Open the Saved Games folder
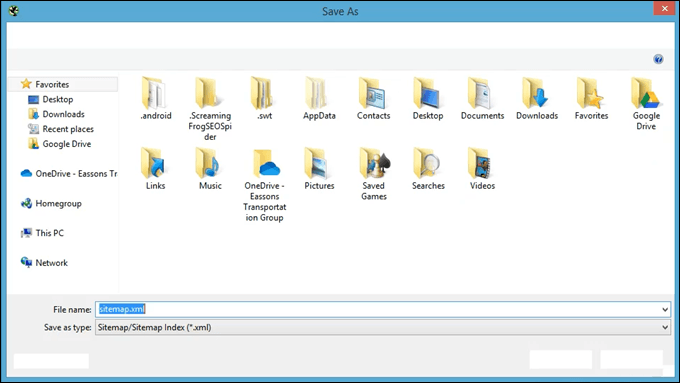 (x=373, y=173)
